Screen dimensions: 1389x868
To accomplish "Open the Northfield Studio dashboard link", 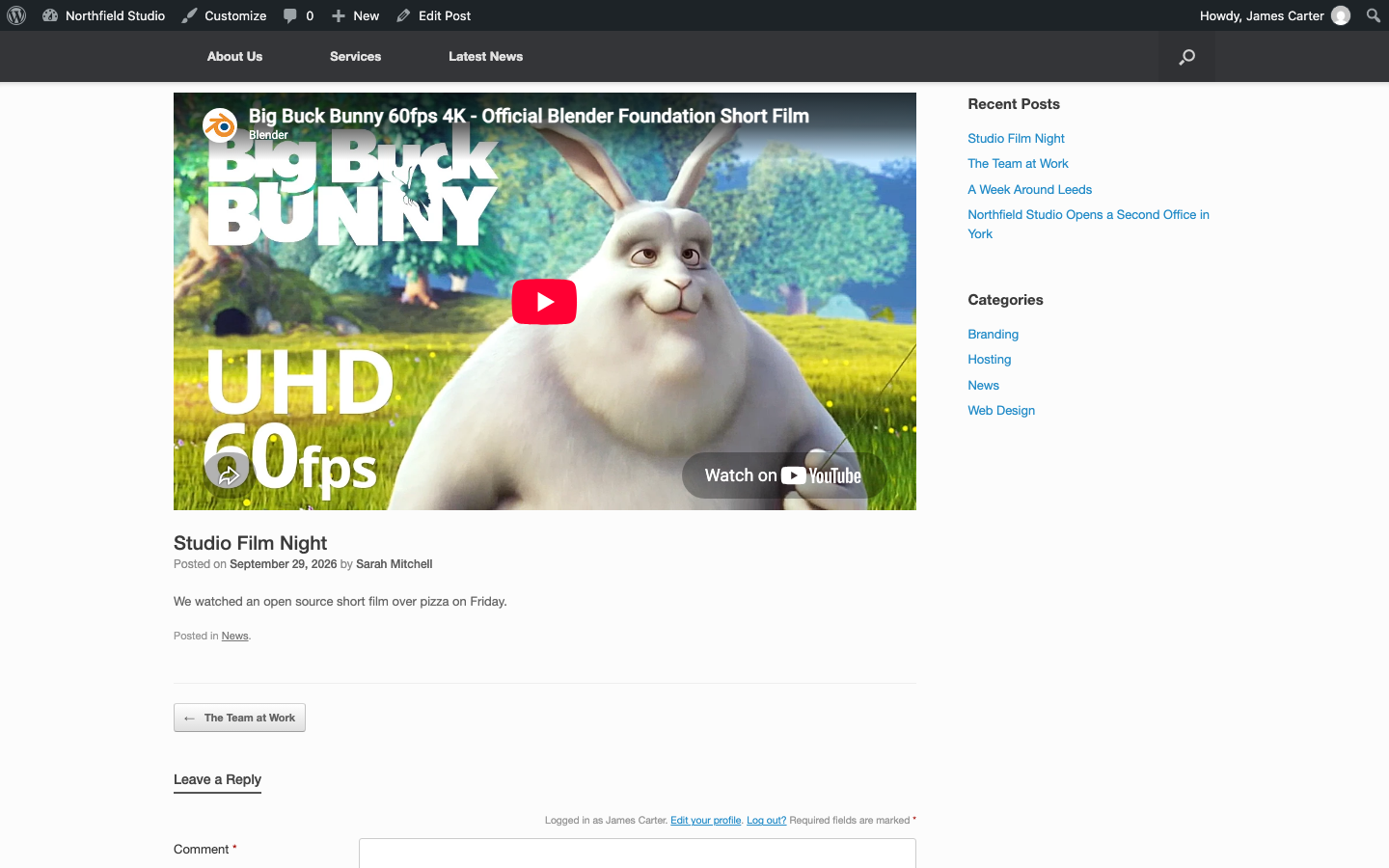I will pyautogui.click(x=104, y=15).
